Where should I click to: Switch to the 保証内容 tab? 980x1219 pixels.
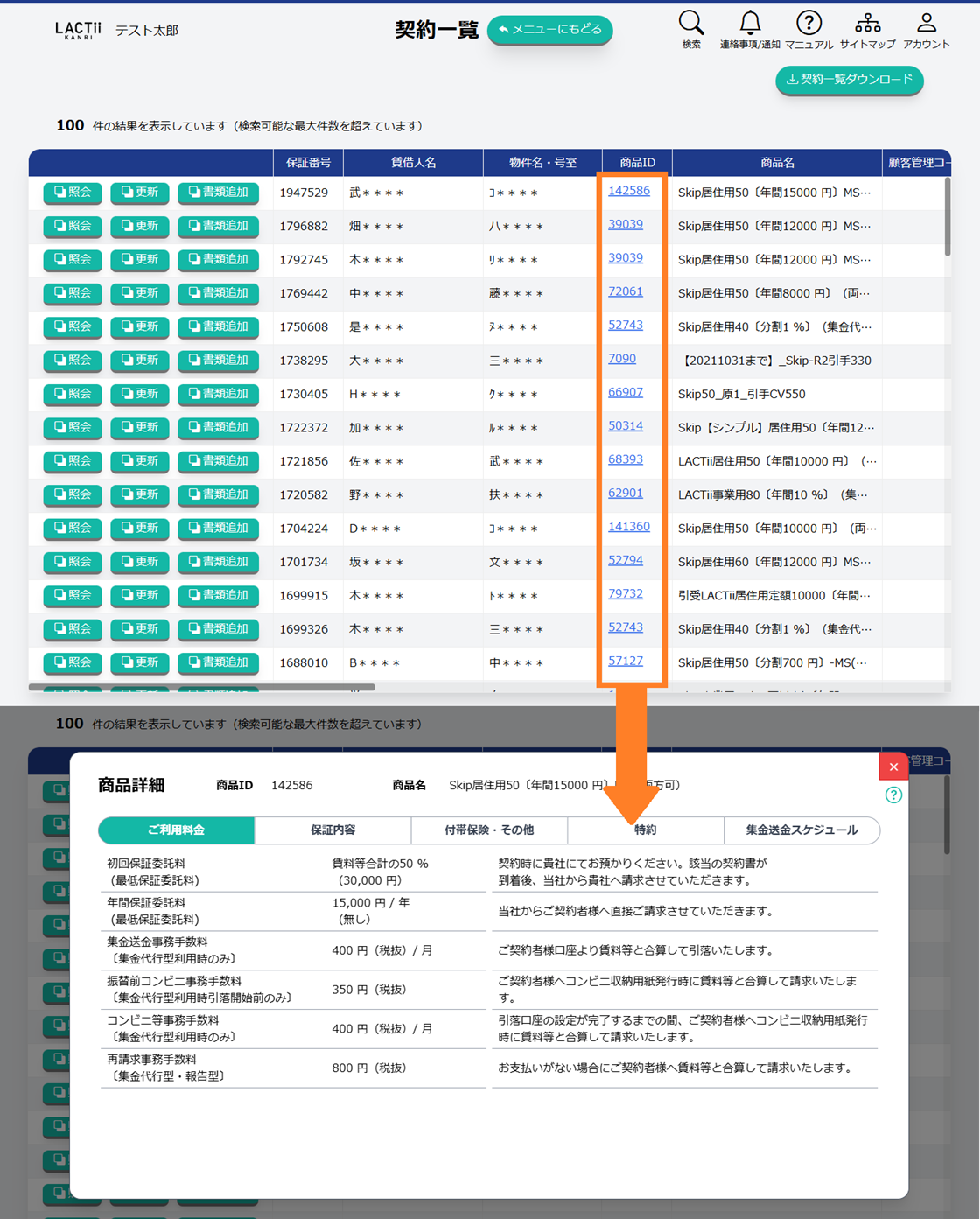332,830
